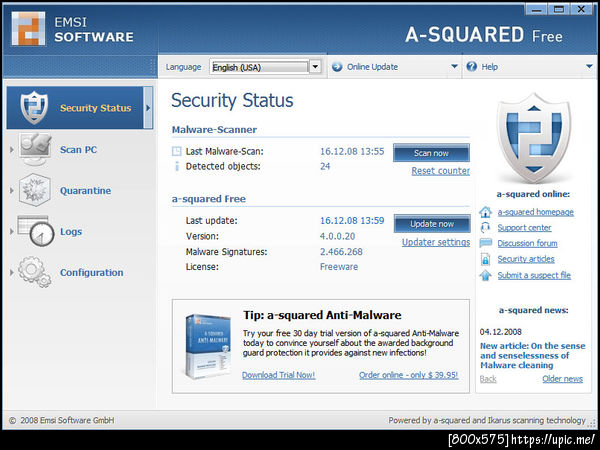This screenshot has height=450, width=600.
Task: Open the a-squared homepage link
Action: pos(535,212)
